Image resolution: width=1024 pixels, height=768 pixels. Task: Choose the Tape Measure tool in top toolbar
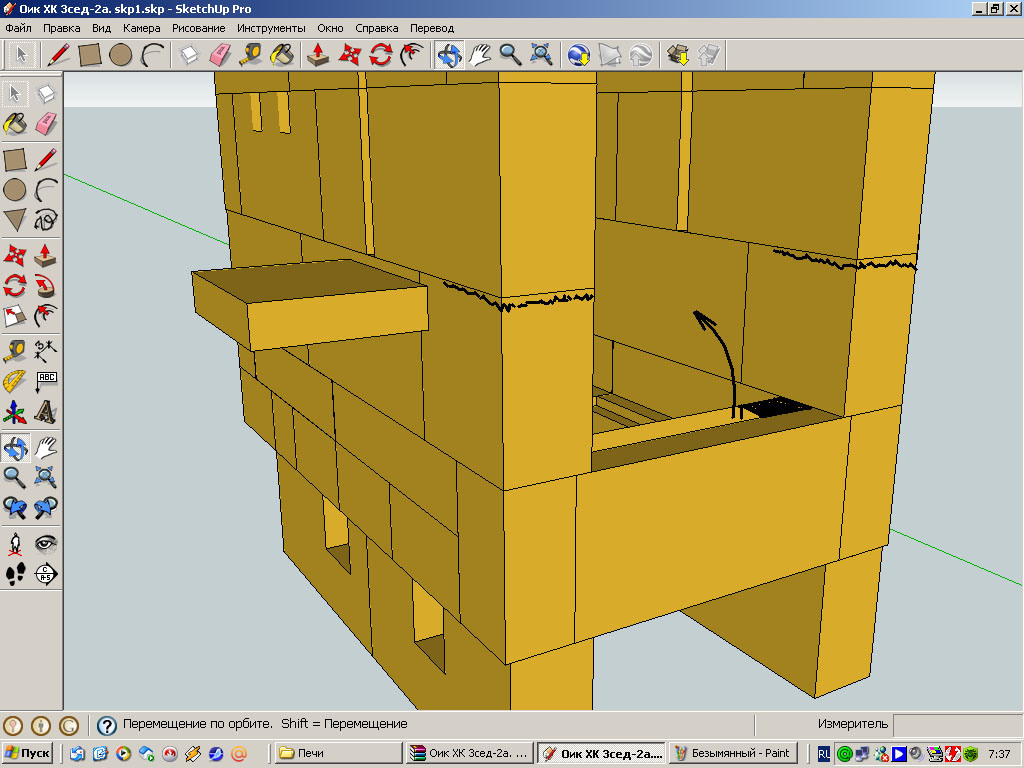251,54
